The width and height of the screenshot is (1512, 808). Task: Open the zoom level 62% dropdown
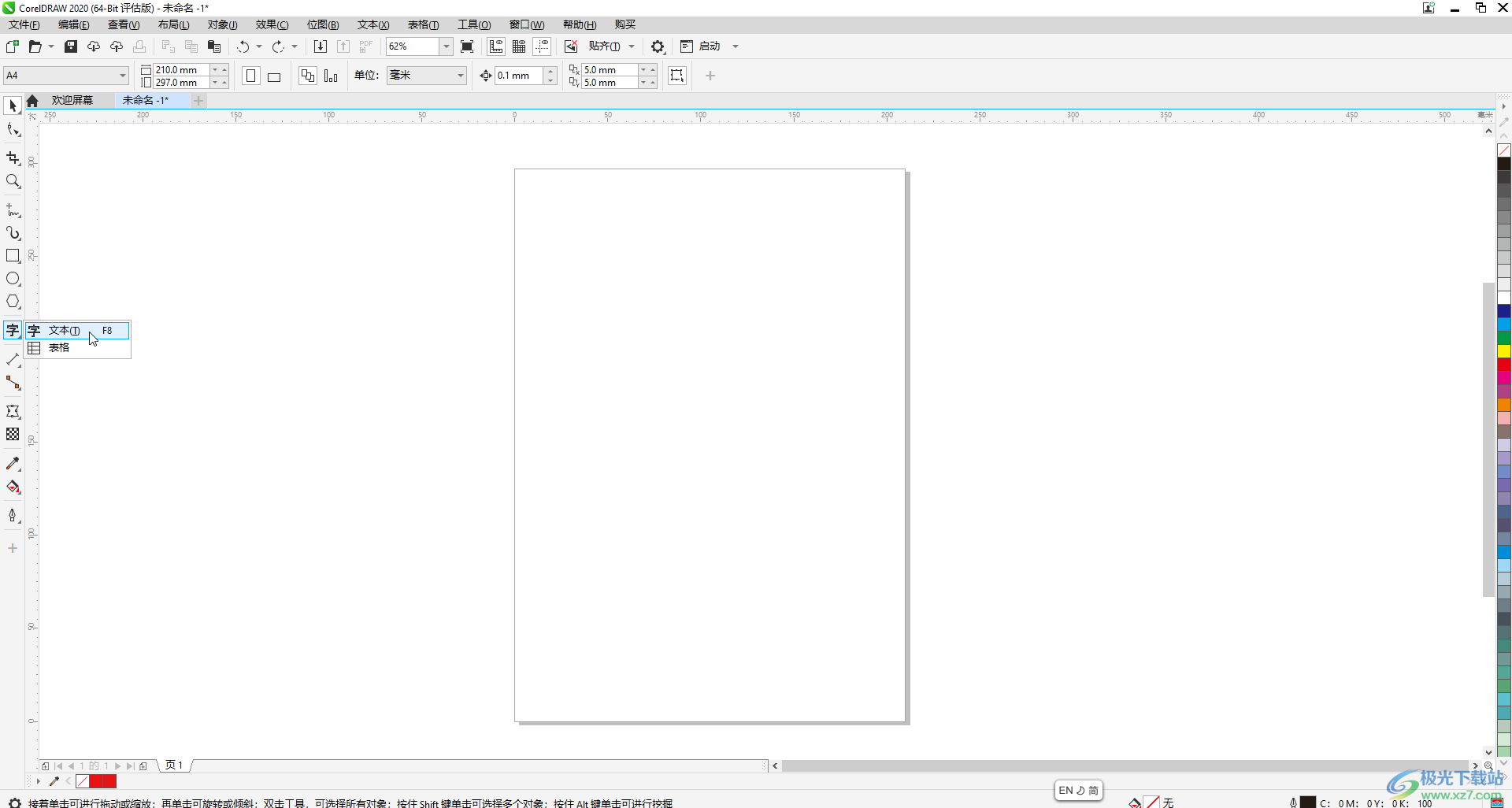446,46
